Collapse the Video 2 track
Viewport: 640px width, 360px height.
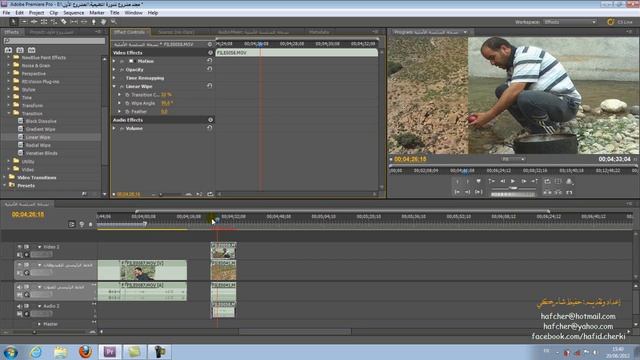tap(40, 247)
